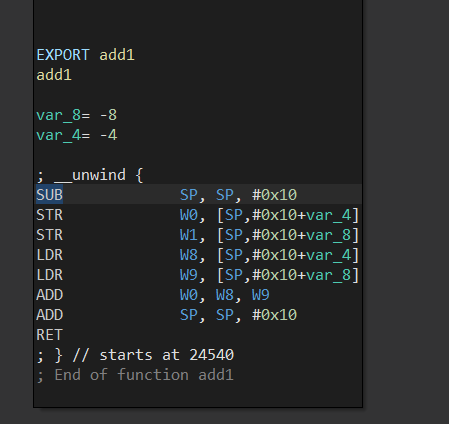The width and height of the screenshot is (449, 424).
Task: Click the add1 function label line
Action: 54,75
